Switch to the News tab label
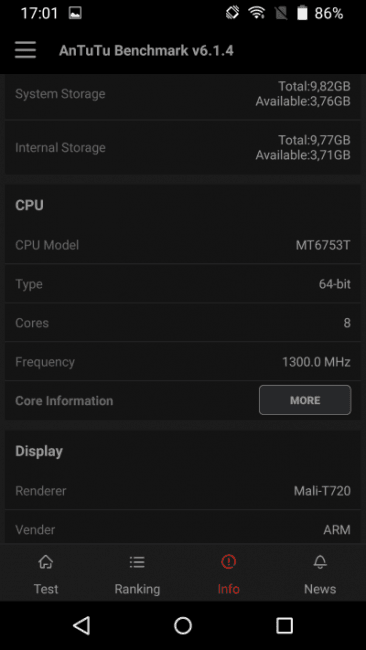366x650 pixels. [320, 589]
